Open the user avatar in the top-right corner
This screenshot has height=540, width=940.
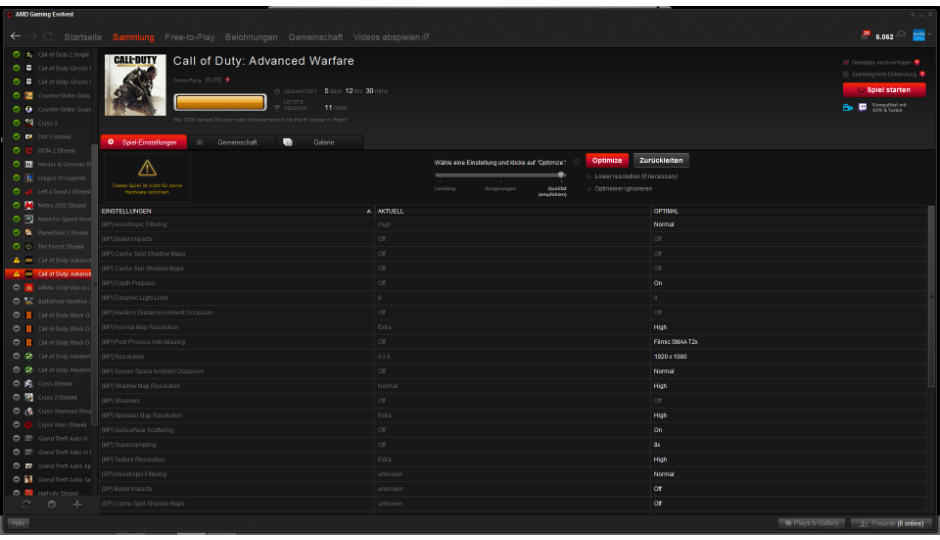[x=918, y=35]
